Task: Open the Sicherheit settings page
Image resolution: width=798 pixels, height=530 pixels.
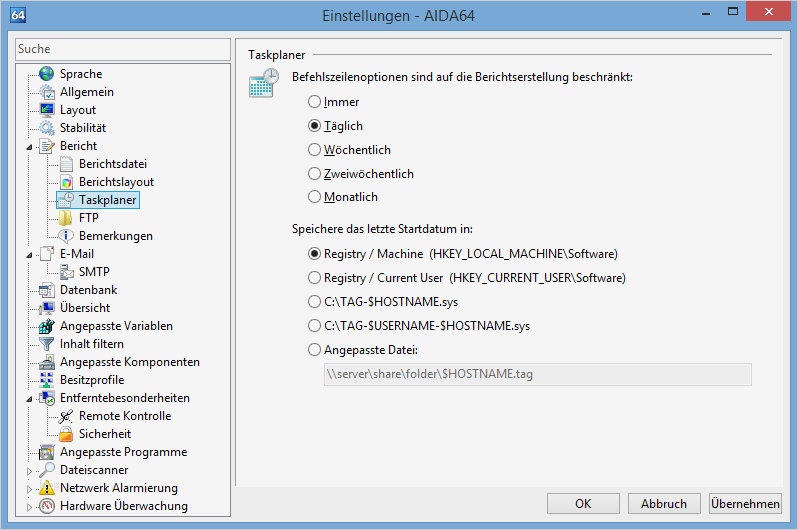Action: click(x=105, y=434)
